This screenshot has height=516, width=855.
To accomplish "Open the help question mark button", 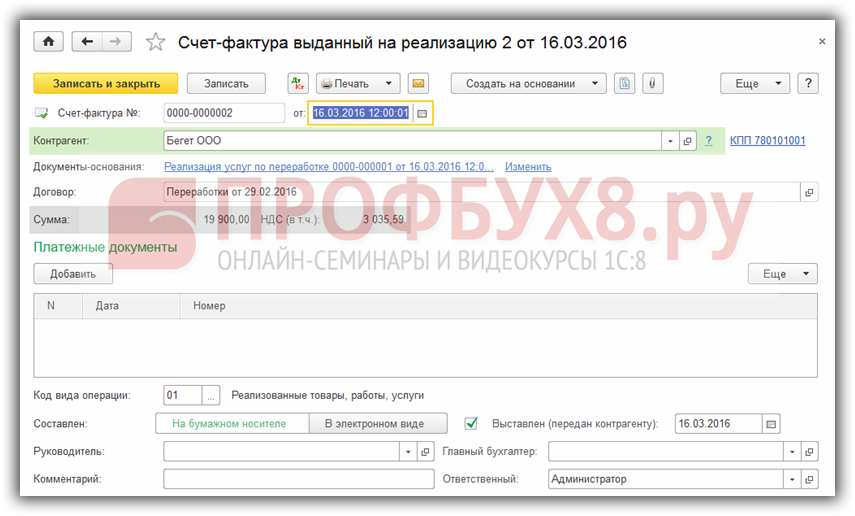I will tap(808, 84).
